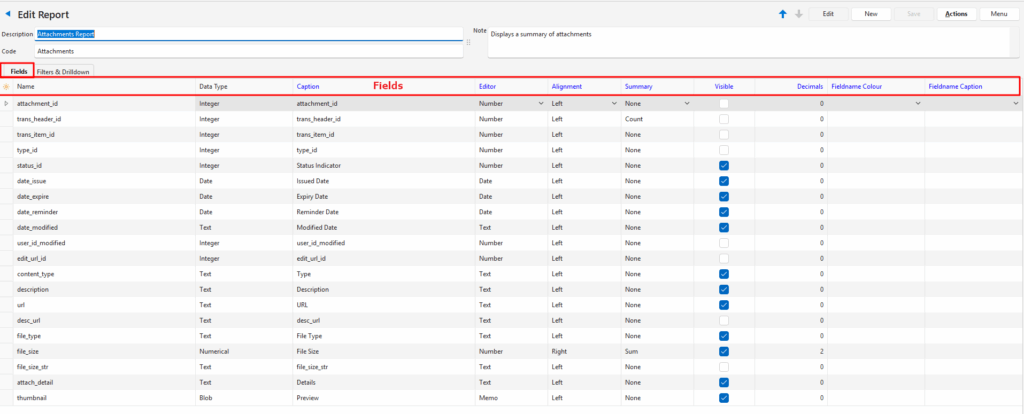Switch to Filters & Drilldown tab
Screen dimensions: 1024x414
pos(64,71)
